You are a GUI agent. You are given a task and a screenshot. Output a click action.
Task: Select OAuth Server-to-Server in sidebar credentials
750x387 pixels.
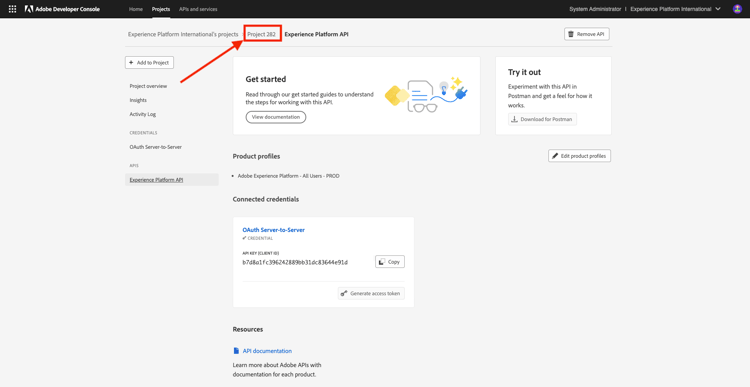click(x=155, y=147)
